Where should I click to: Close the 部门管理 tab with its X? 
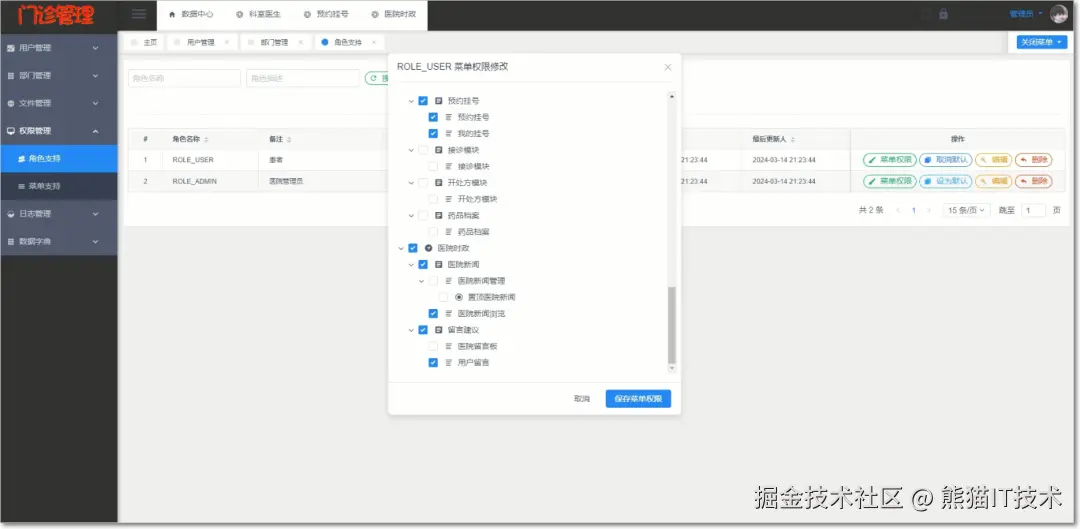pyautogui.click(x=300, y=42)
